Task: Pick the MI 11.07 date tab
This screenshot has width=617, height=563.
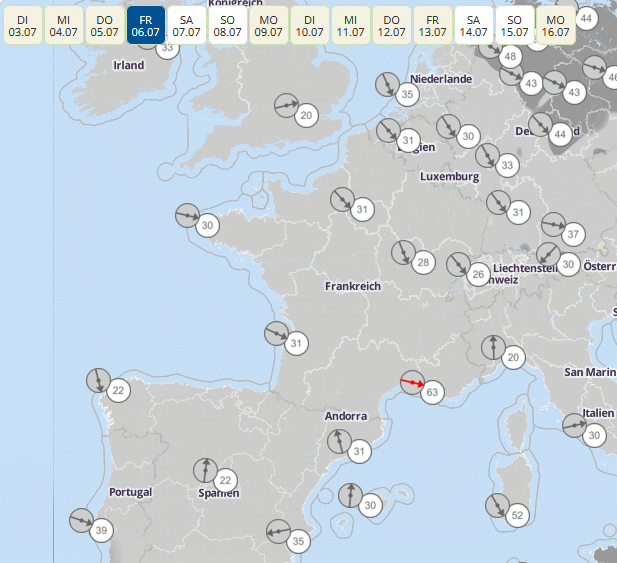Action: pos(350,26)
